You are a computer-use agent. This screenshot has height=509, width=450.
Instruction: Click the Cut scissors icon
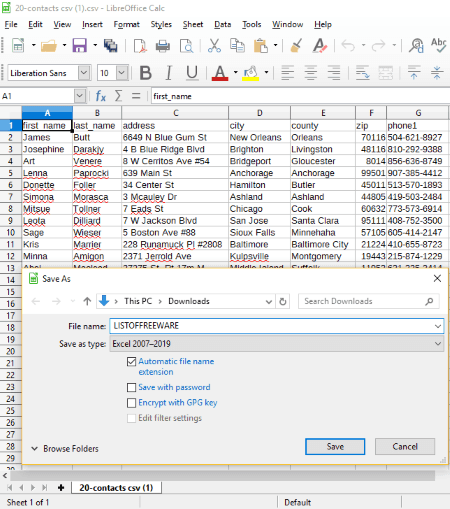pos(214,45)
